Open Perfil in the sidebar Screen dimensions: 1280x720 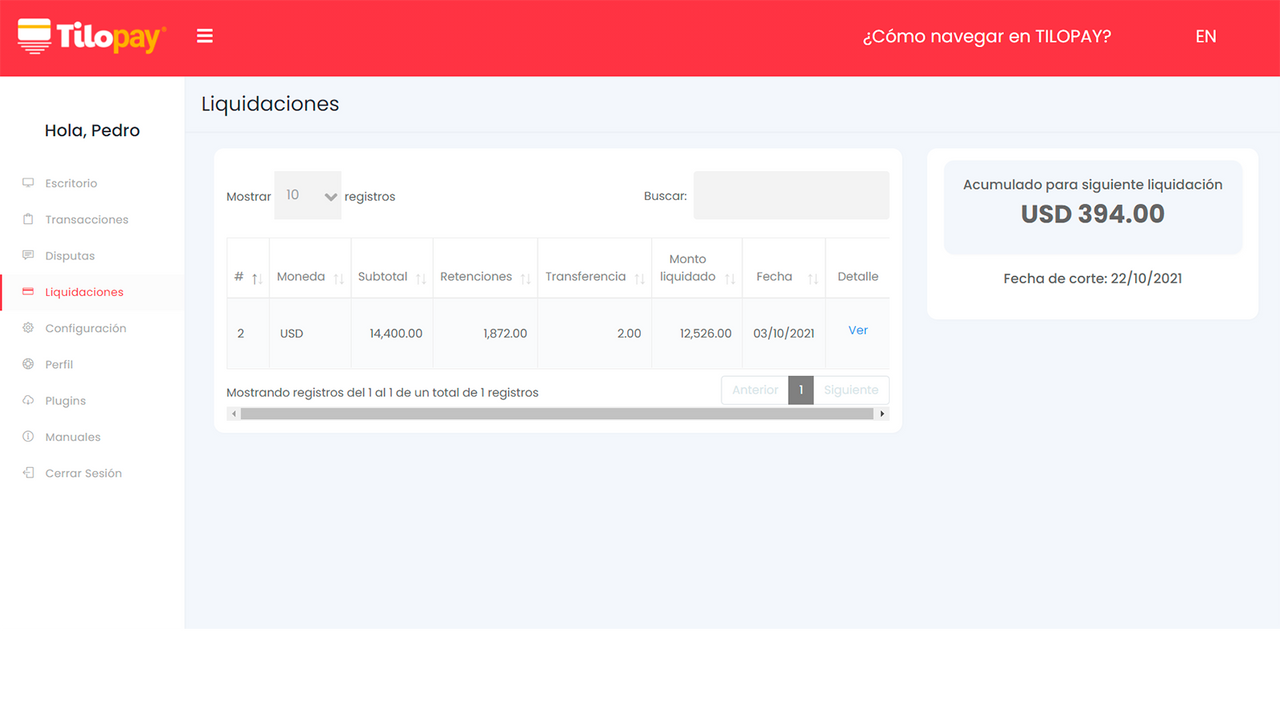point(59,364)
